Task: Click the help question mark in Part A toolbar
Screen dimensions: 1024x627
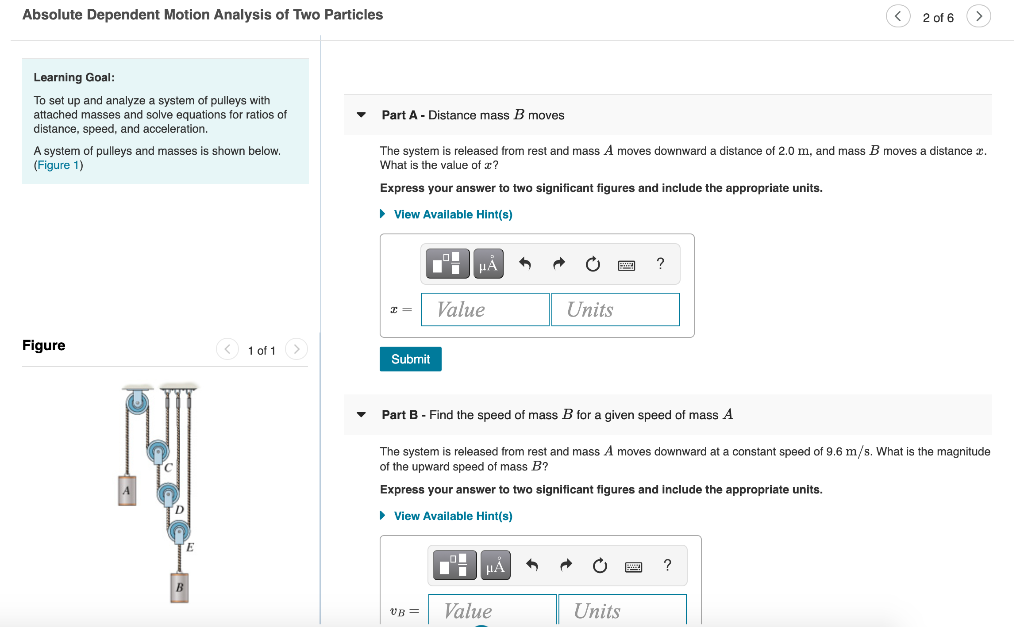Action: click(659, 263)
